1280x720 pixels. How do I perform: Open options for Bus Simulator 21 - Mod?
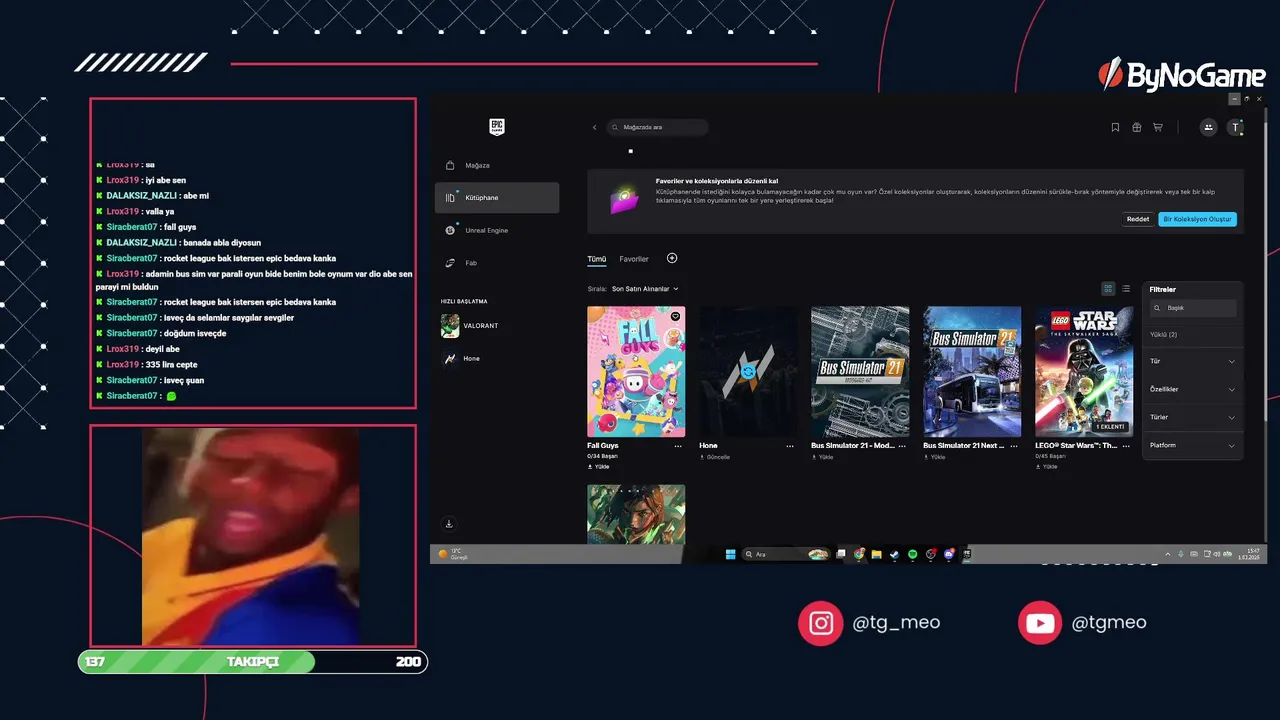pos(902,446)
